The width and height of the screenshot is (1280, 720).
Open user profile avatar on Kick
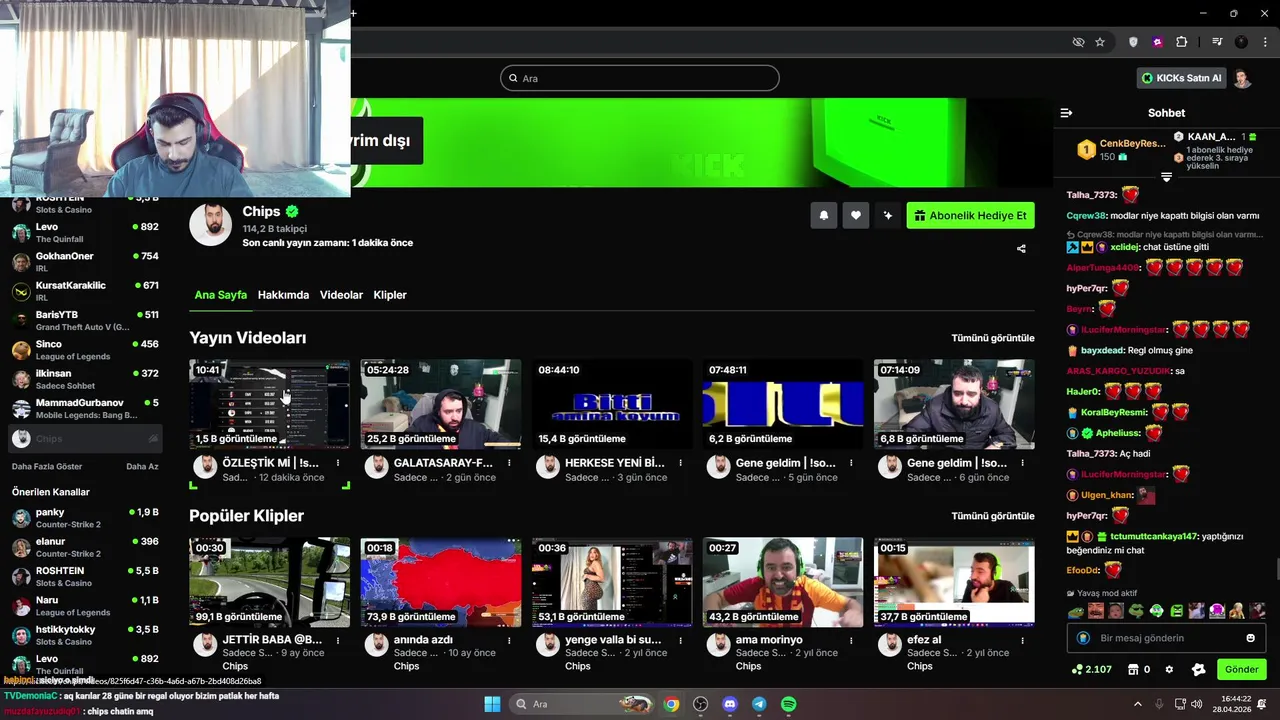[1242, 78]
